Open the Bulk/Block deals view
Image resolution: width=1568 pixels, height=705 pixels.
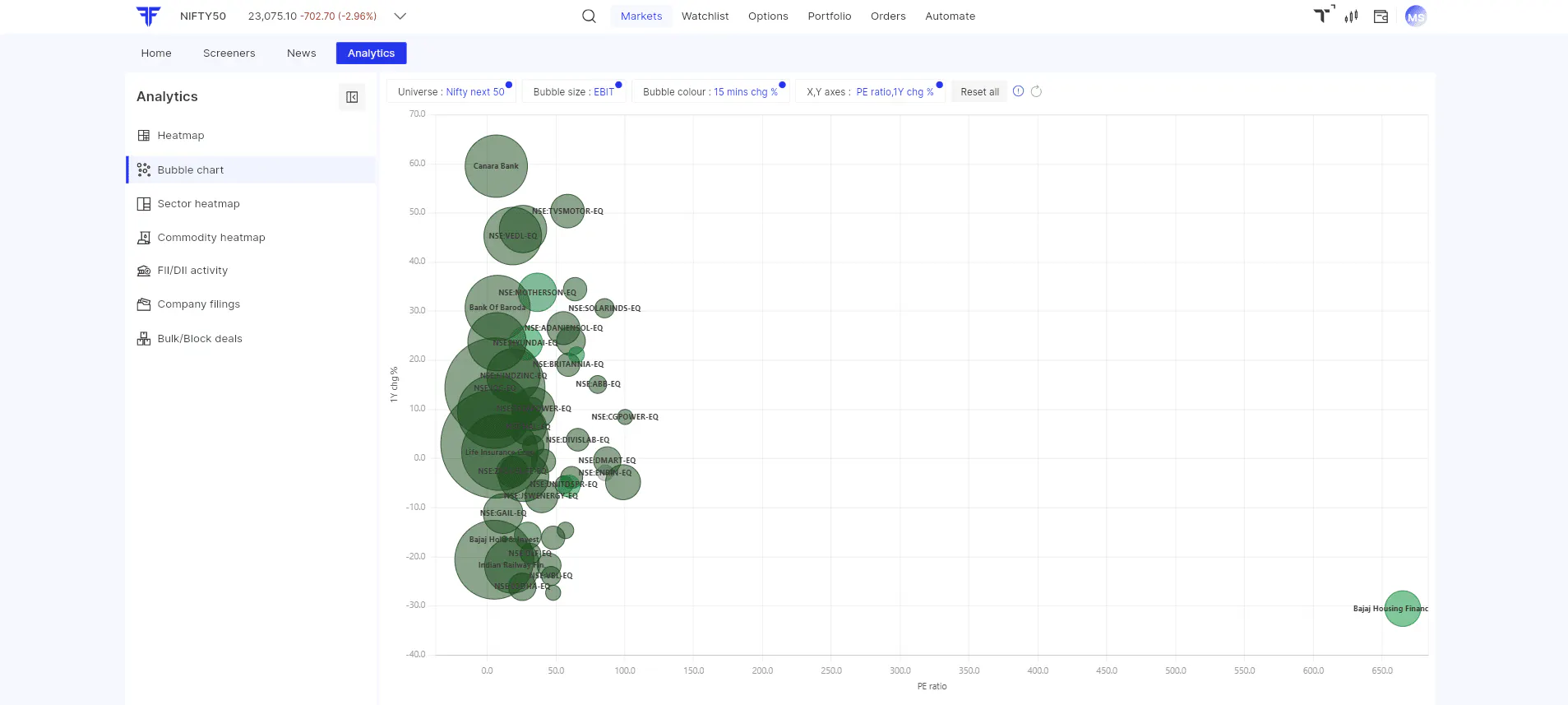point(251,338)
